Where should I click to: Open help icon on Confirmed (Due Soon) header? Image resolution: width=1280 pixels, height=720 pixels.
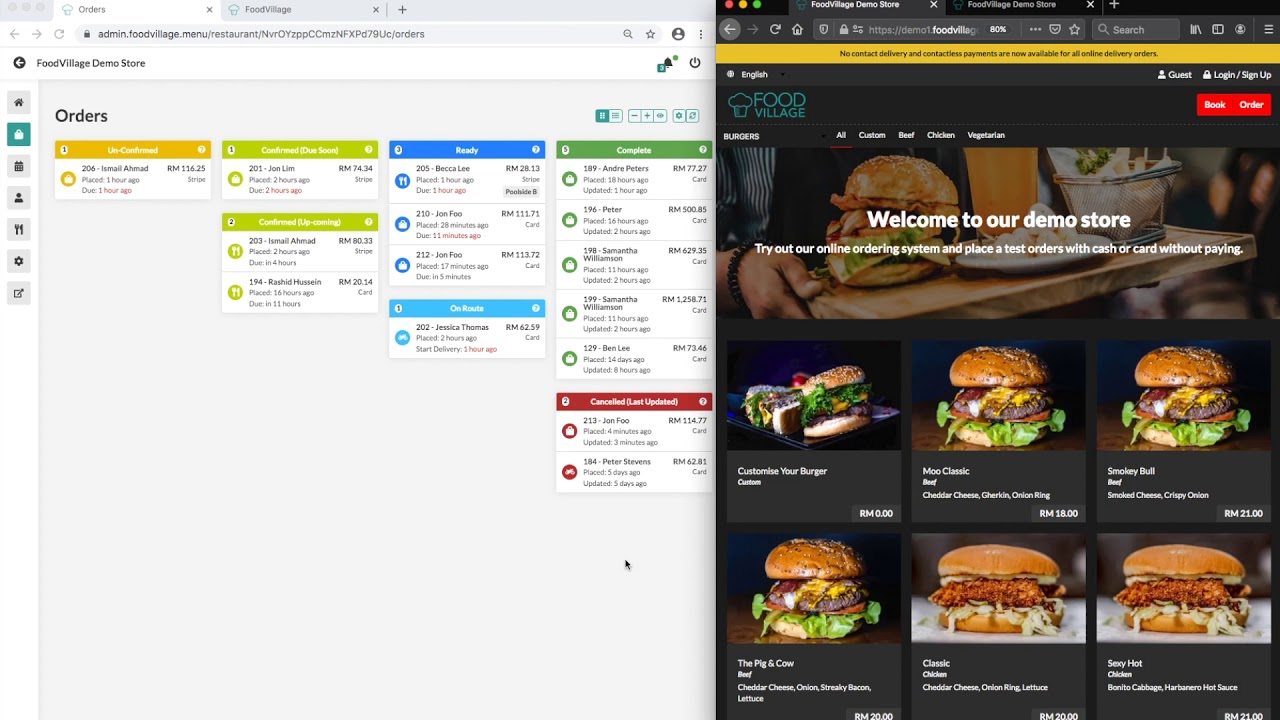coord(368,150)
